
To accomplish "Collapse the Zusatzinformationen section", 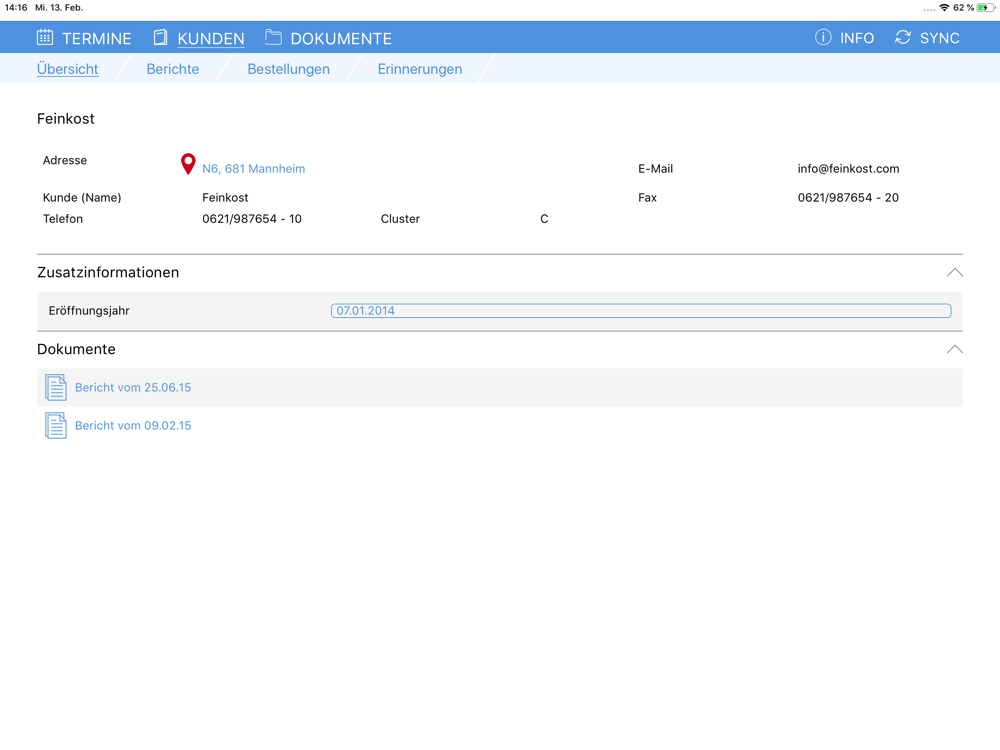I will pos(954,272).
